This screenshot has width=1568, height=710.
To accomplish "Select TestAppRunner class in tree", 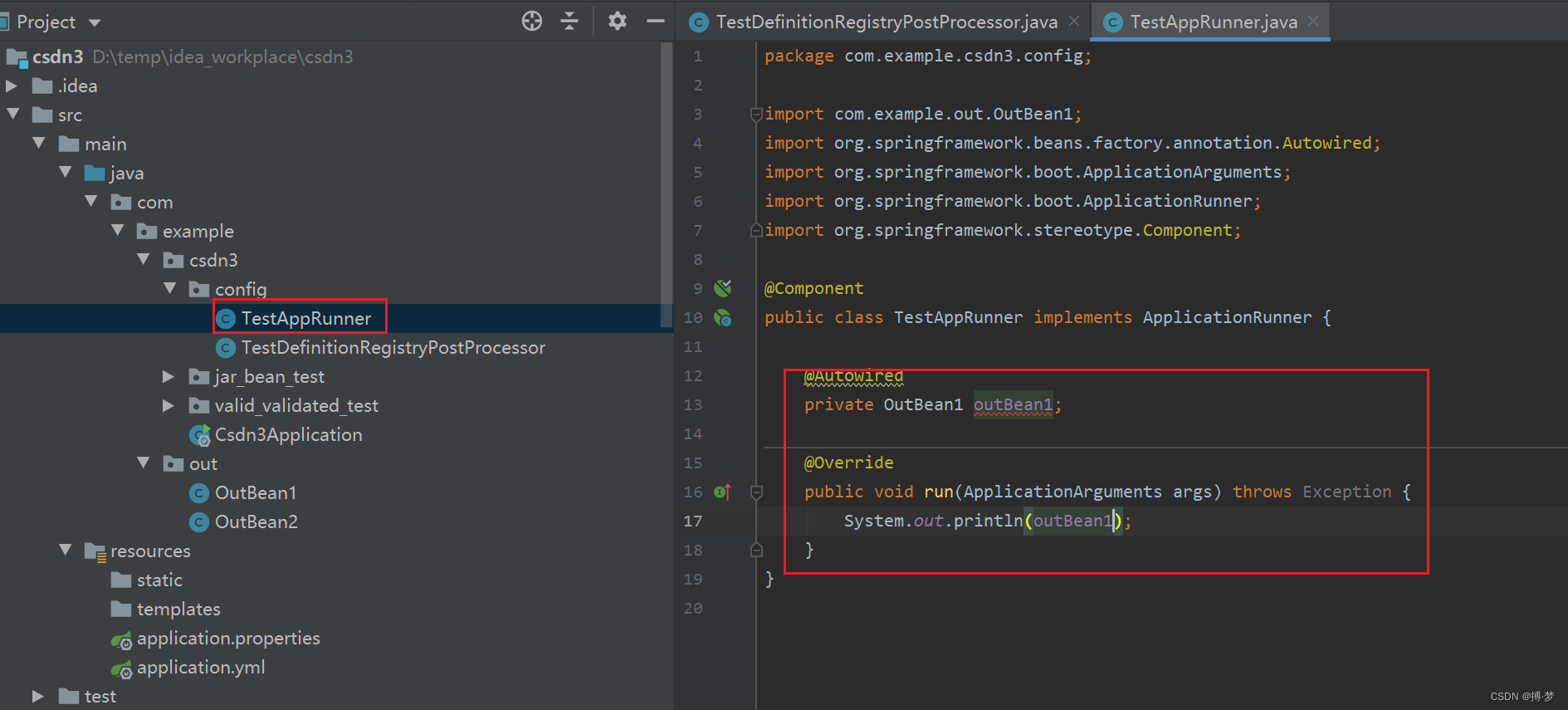I will pyautogui.click(x=305, y=318).
